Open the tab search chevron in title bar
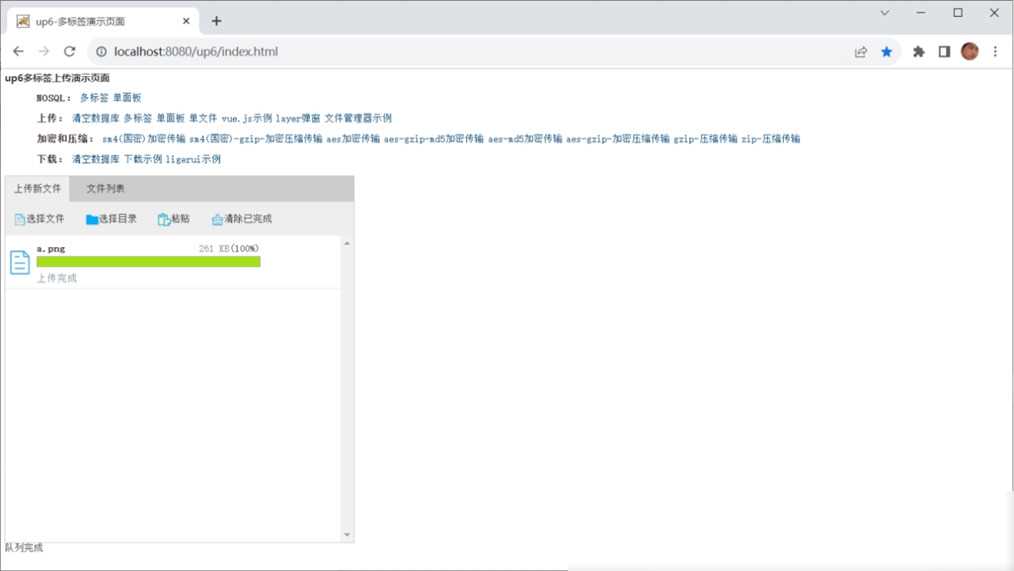This screenshot has height=571, width=1014. 885,12
